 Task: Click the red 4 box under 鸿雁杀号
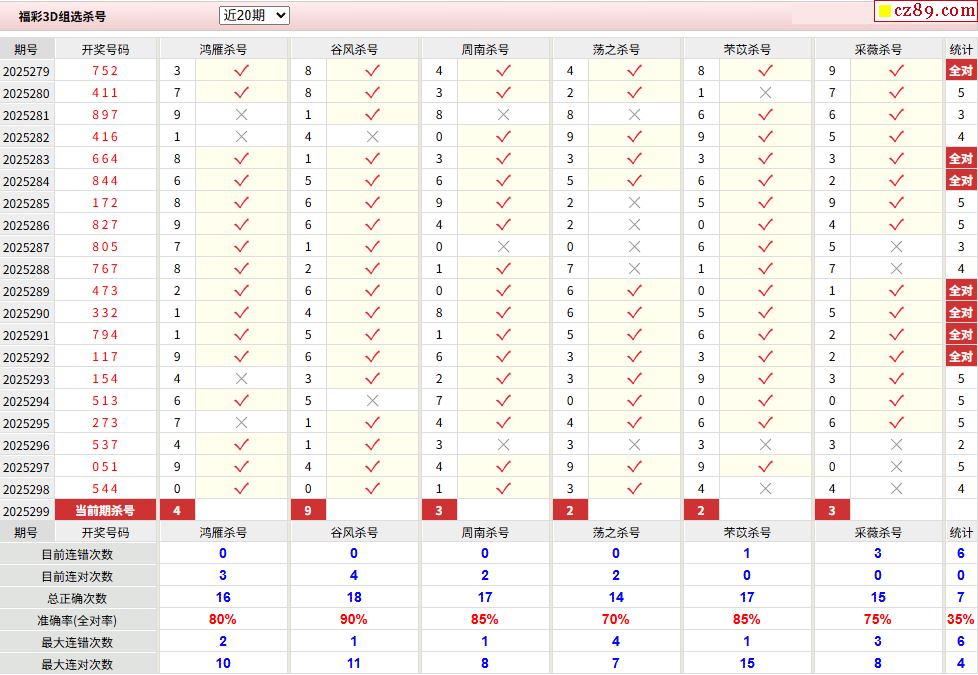click(177, 511)
